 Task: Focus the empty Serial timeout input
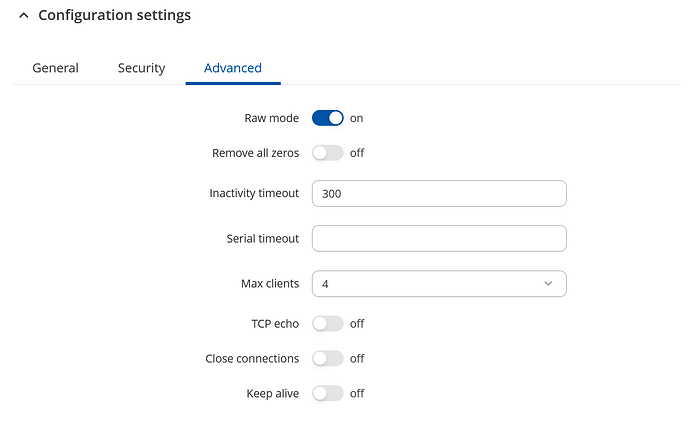[439, 238]
